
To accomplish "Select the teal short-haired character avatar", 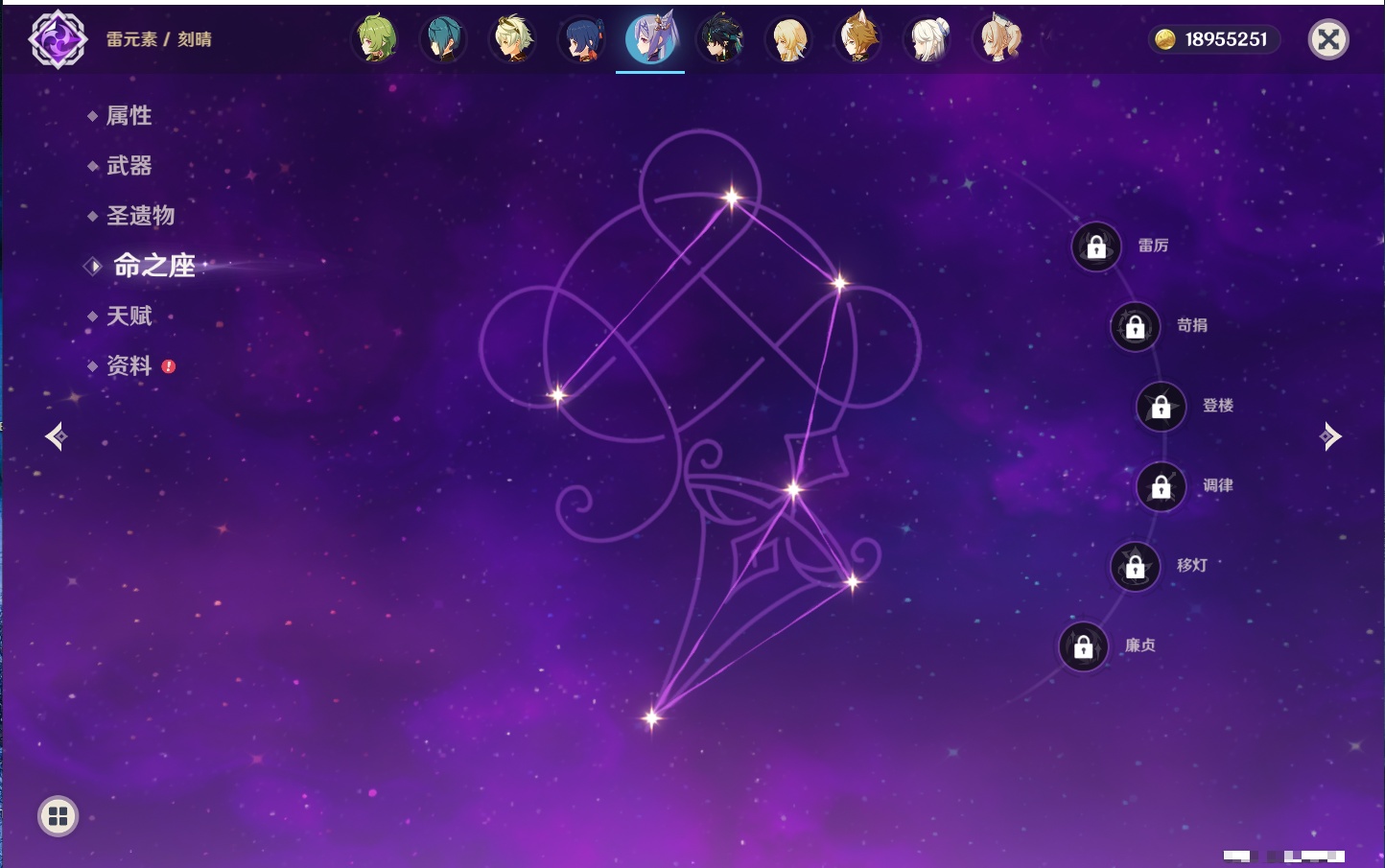I will pyautogui.click(x=444, y=39).
